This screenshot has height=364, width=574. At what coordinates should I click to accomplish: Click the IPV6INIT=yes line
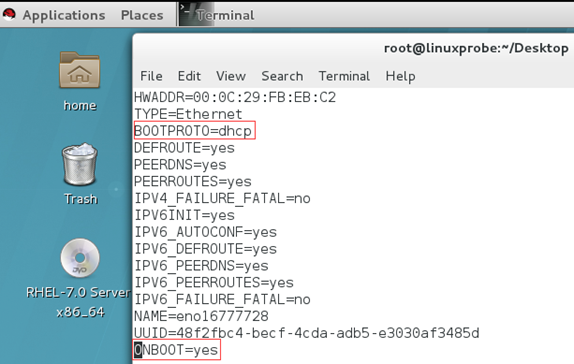coord(184,215)
